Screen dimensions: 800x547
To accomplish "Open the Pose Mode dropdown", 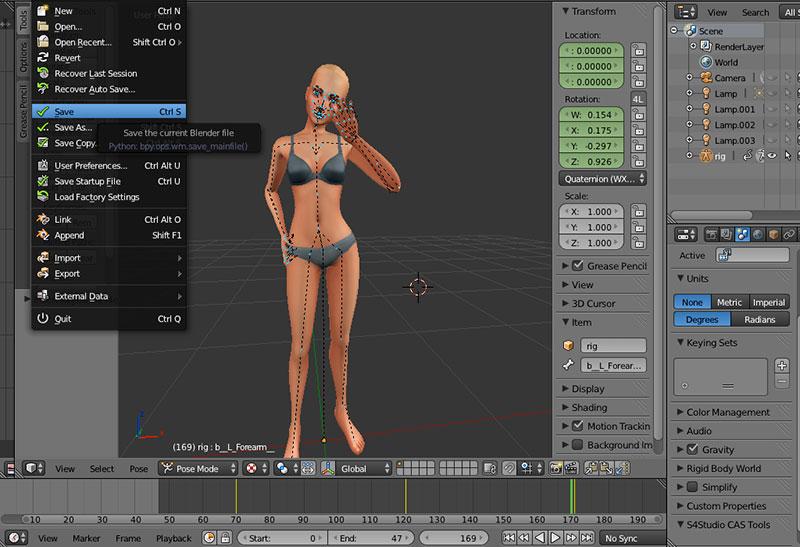I will coord(199,468).
